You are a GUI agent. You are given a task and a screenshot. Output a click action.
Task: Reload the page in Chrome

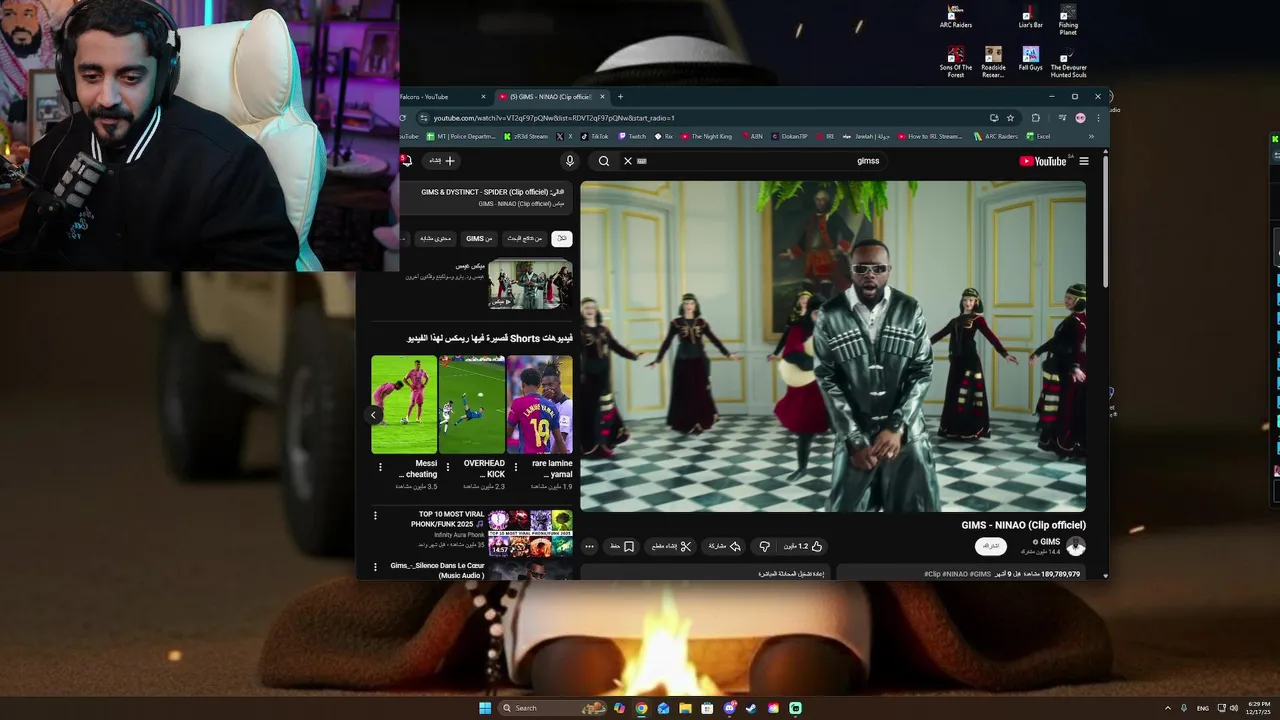click(x=403, y=118)
